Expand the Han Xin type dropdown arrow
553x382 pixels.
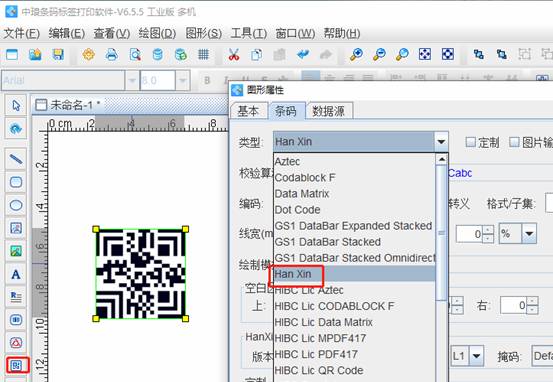point(441,142)
